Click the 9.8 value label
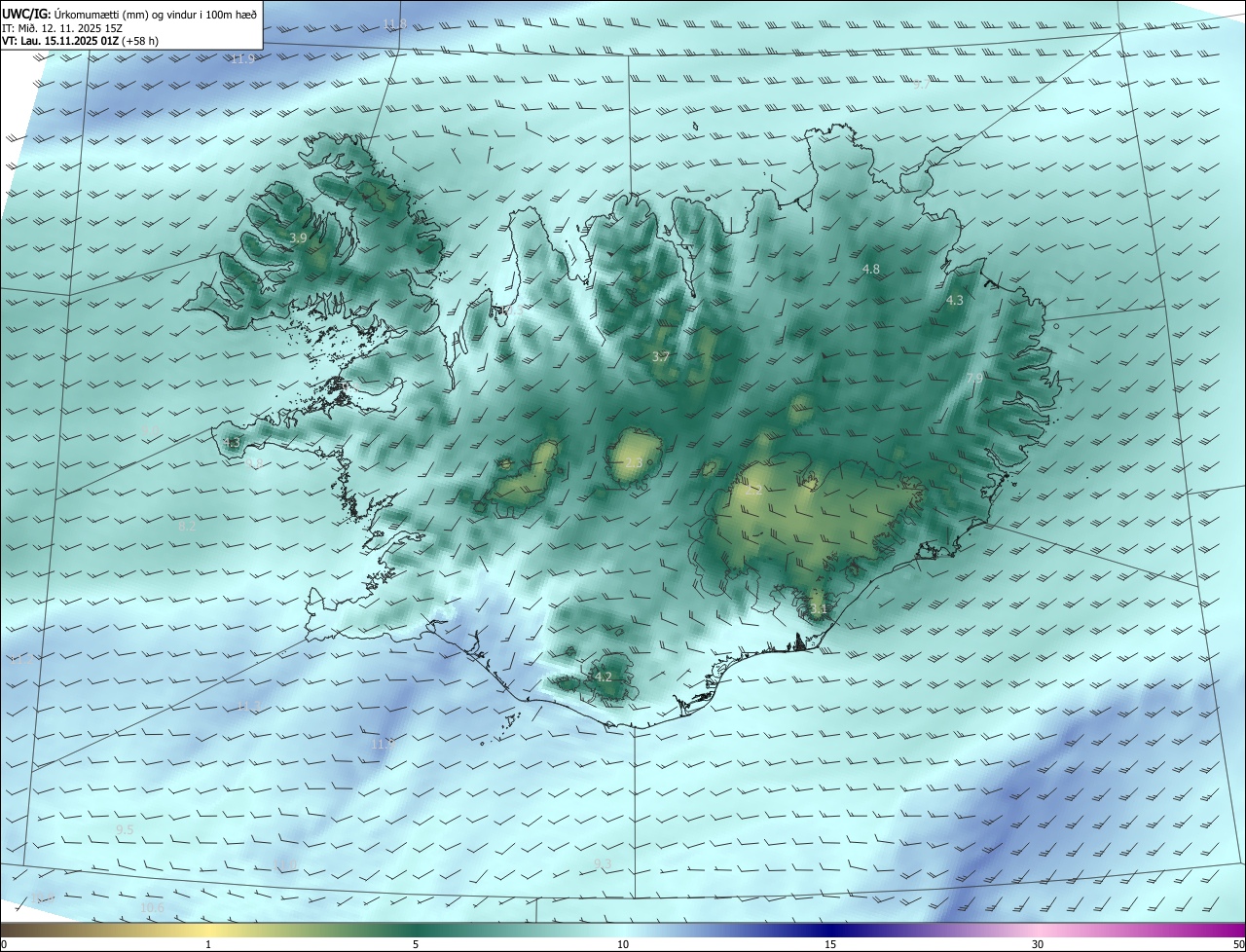This screenshot has height=952, width=1246. [x=254, y=463]
